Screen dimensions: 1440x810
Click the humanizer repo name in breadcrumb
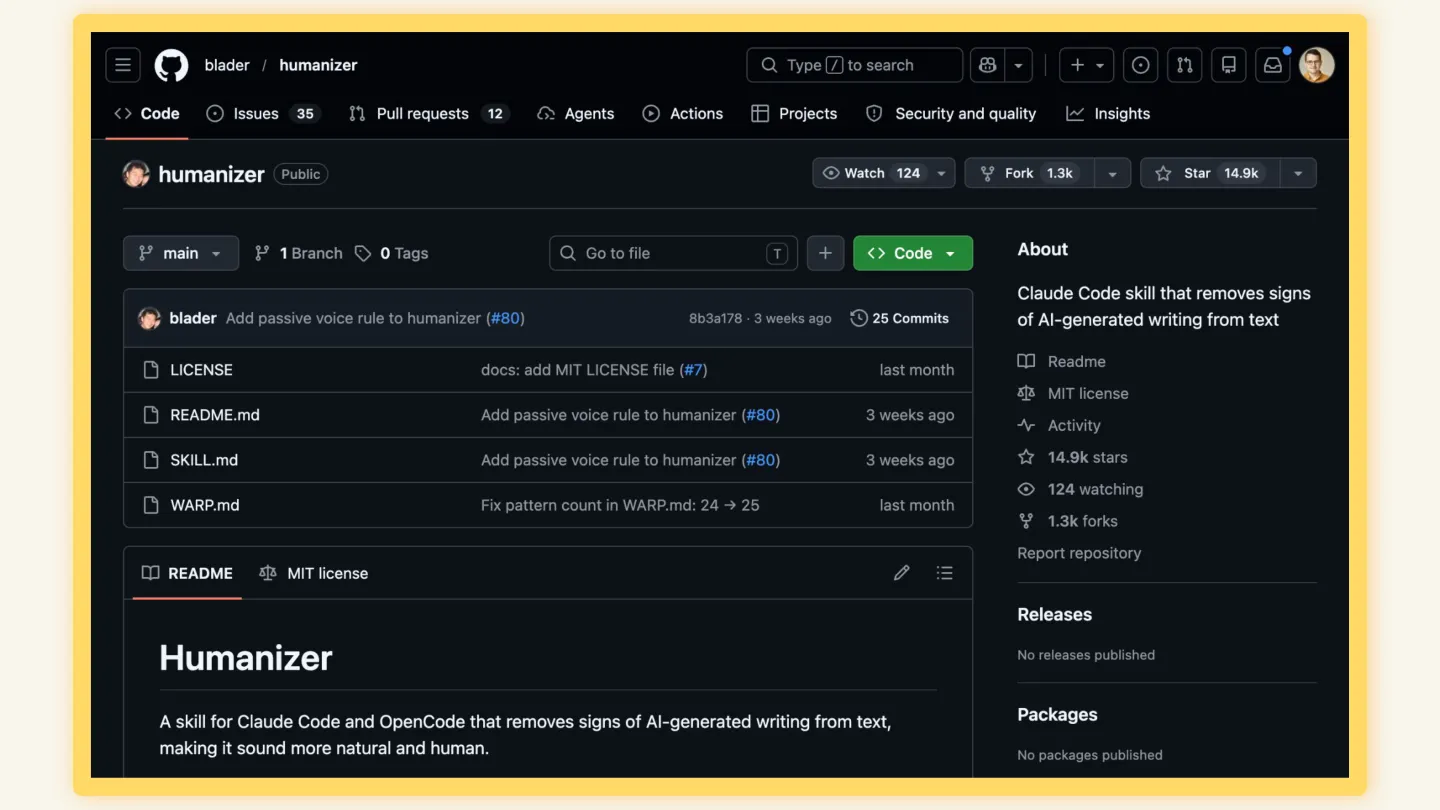(x=318, y=65)
